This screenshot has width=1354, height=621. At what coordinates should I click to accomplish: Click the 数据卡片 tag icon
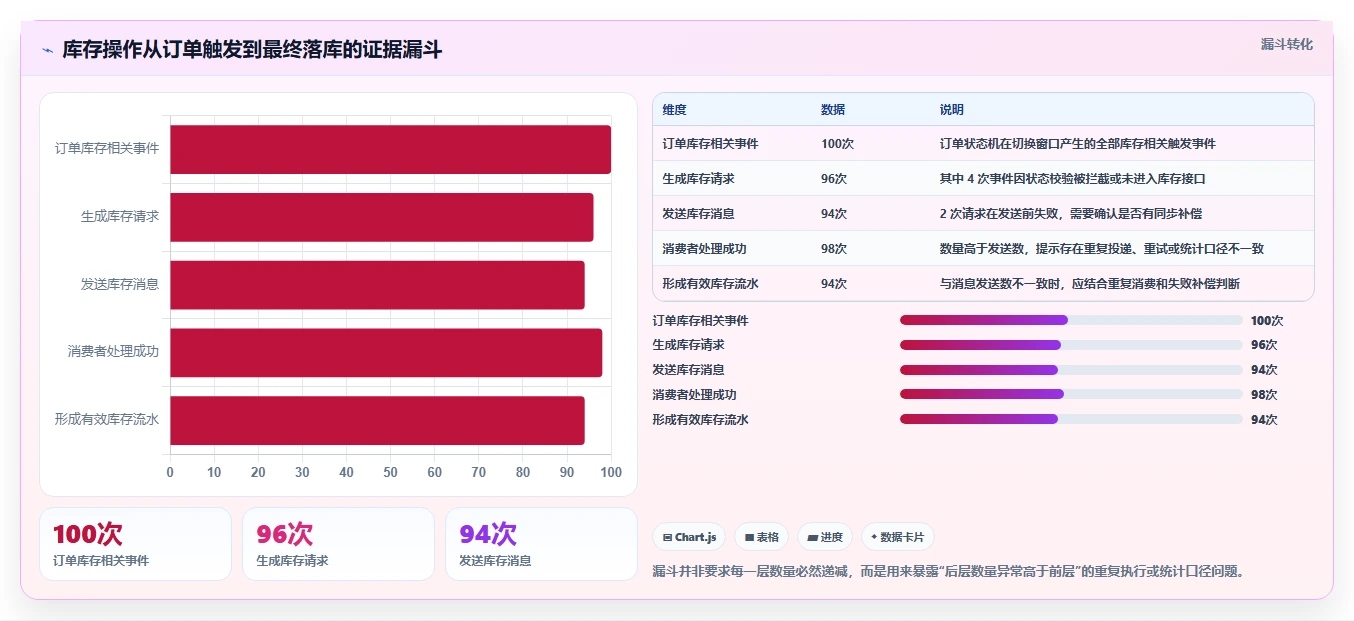(x=874, y=537)
